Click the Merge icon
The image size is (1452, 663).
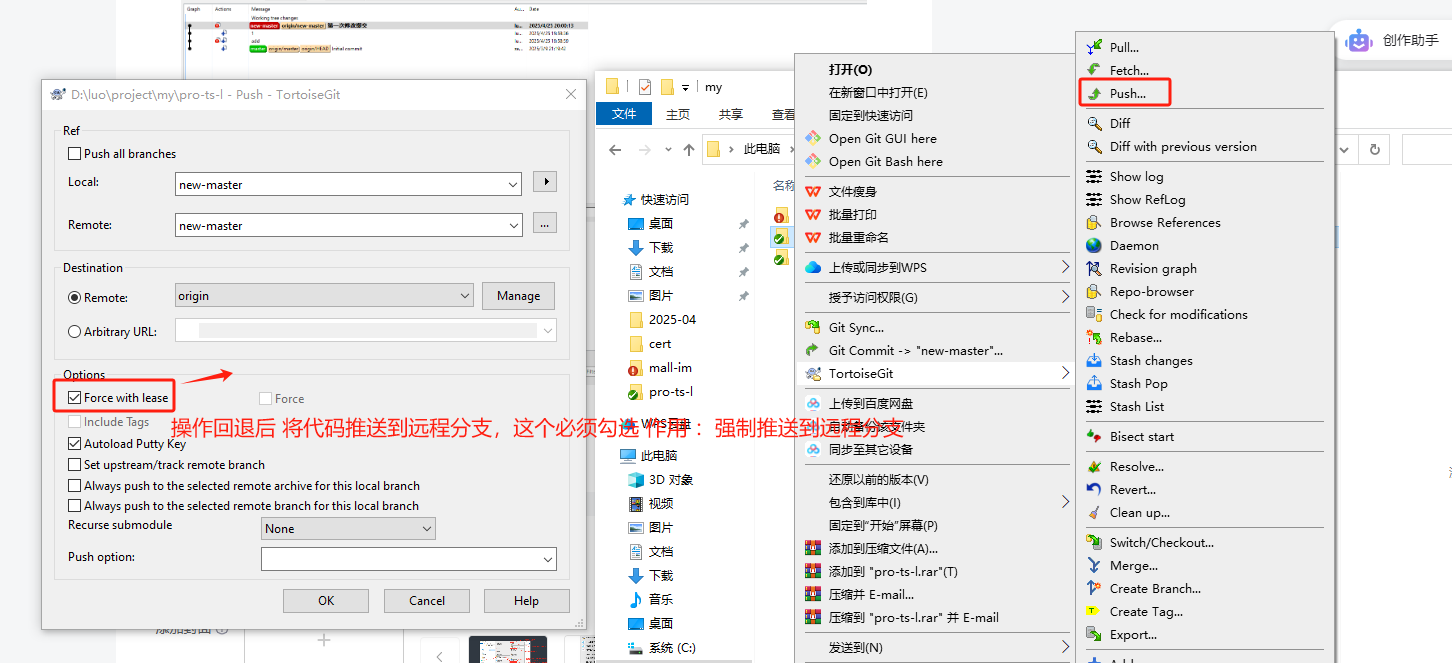(1094, 565)
